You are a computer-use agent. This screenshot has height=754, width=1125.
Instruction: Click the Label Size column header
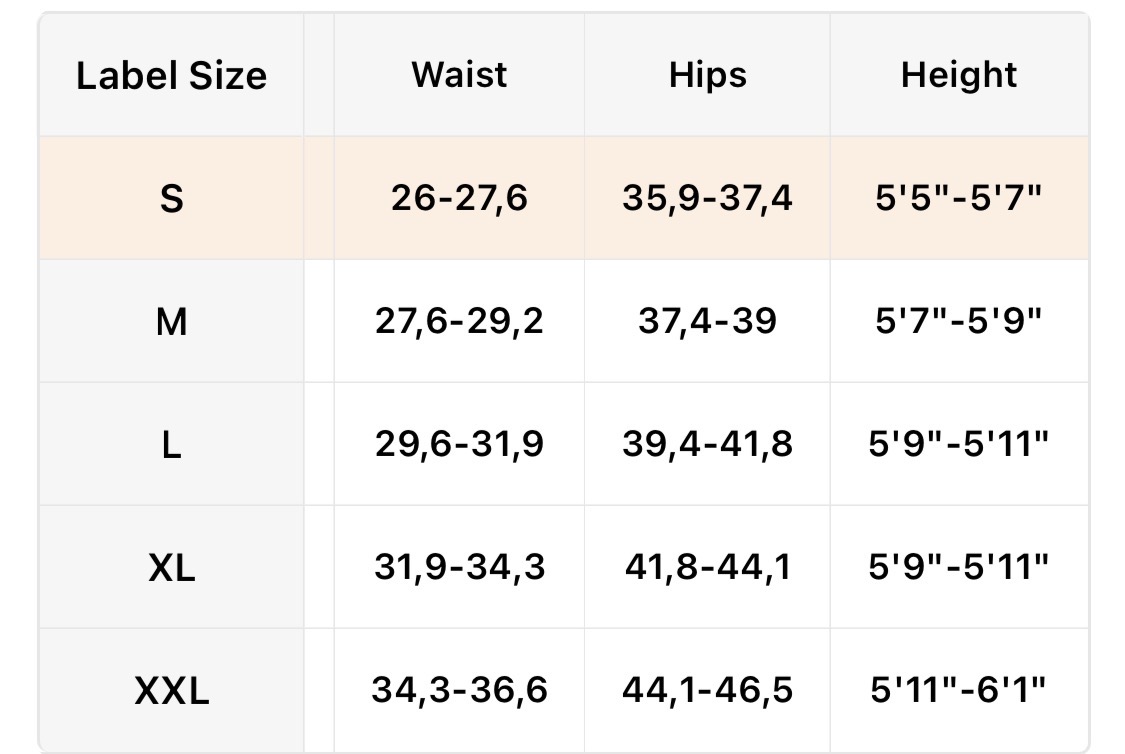pos(171,76)
